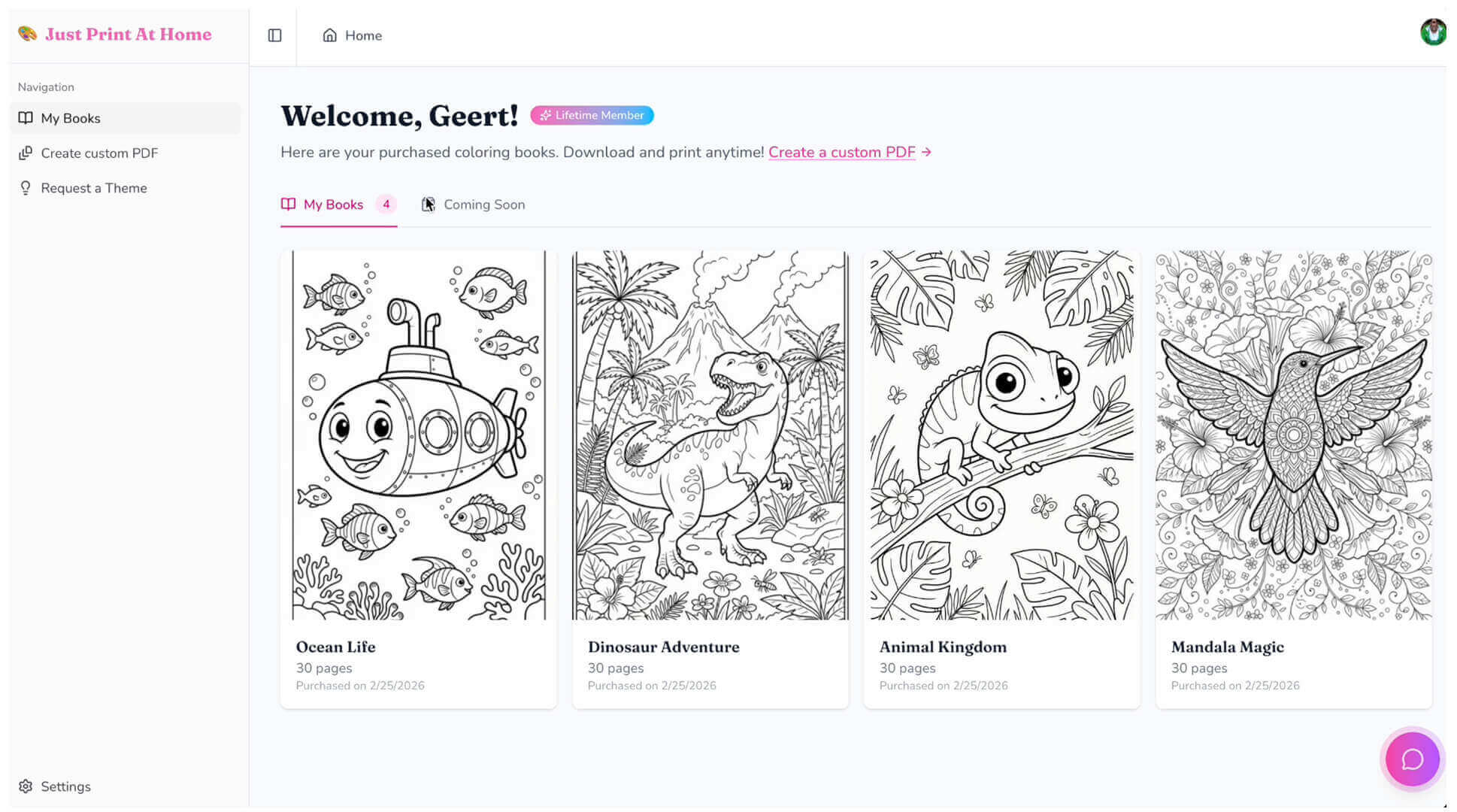Click the Home breadcrumb icon

[329, 35]
